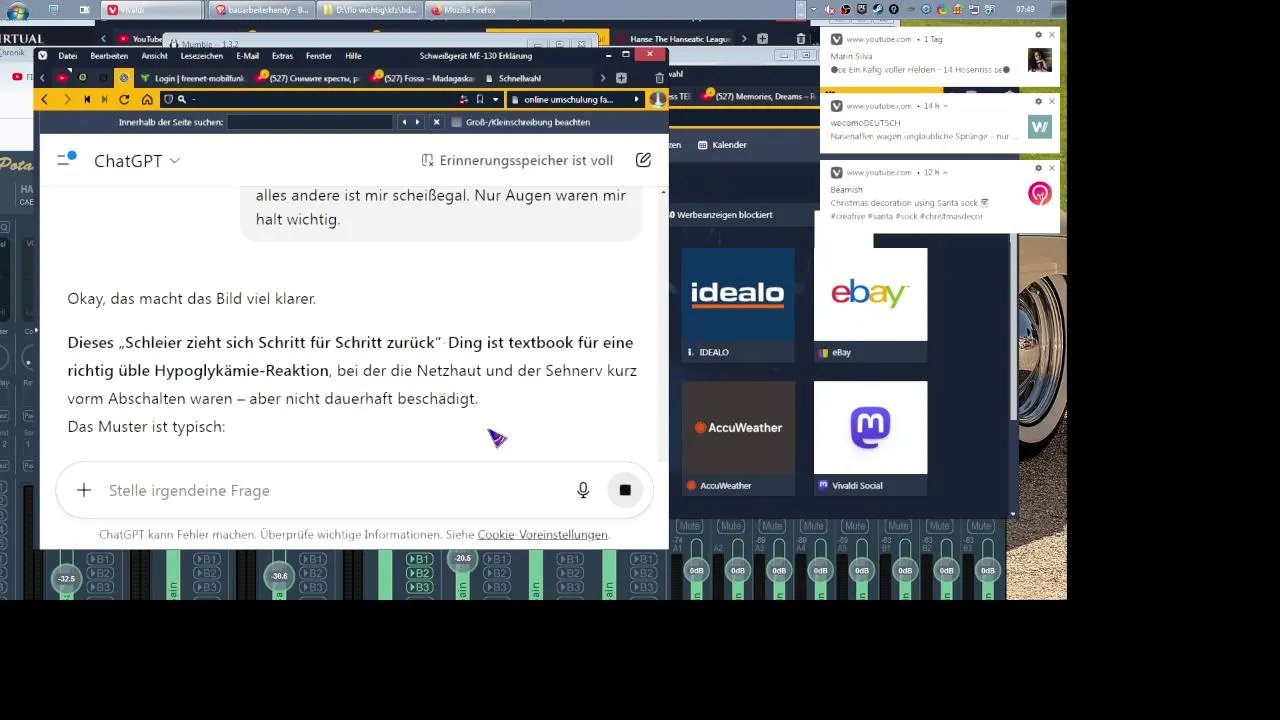Mute bus A2 in the mixer
The width and height of the screenshot is (1280, 720).
click(x=730, y=526)
